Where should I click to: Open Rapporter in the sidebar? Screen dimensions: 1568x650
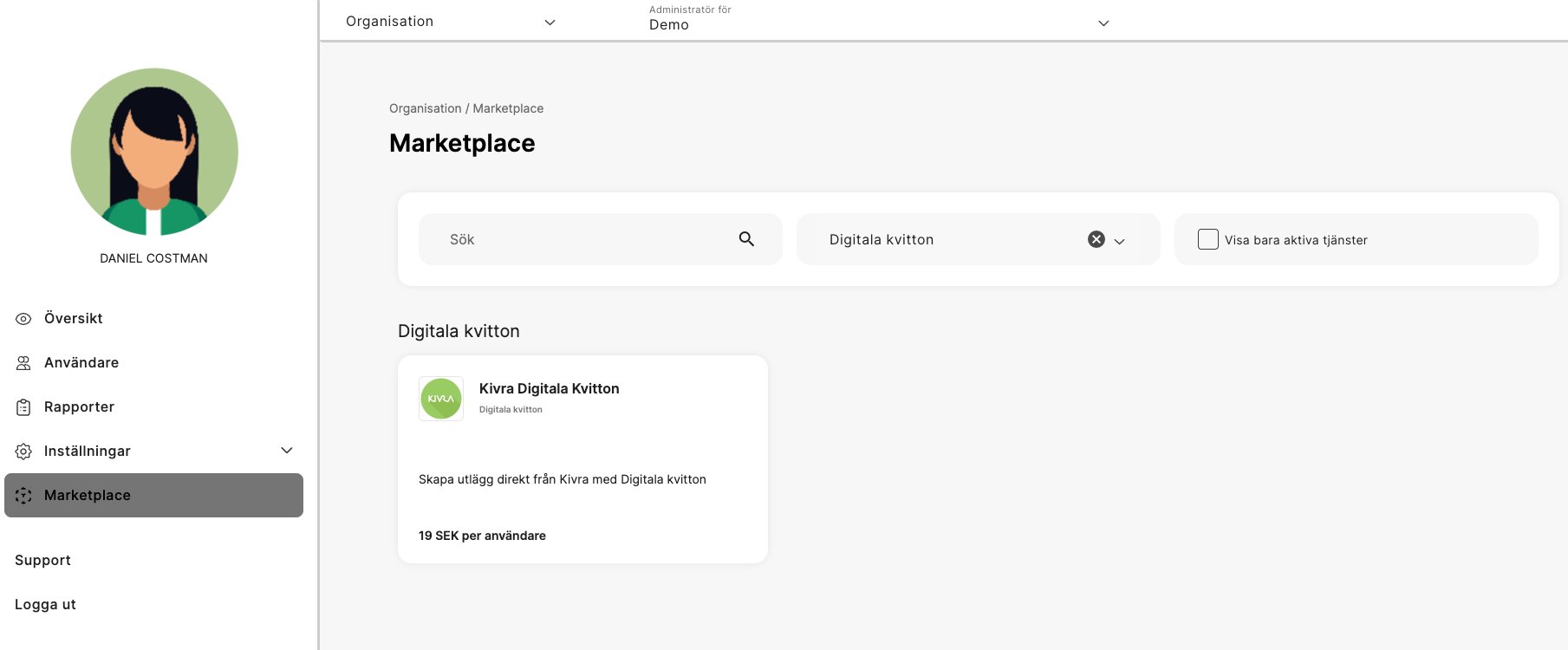(154, 407)
